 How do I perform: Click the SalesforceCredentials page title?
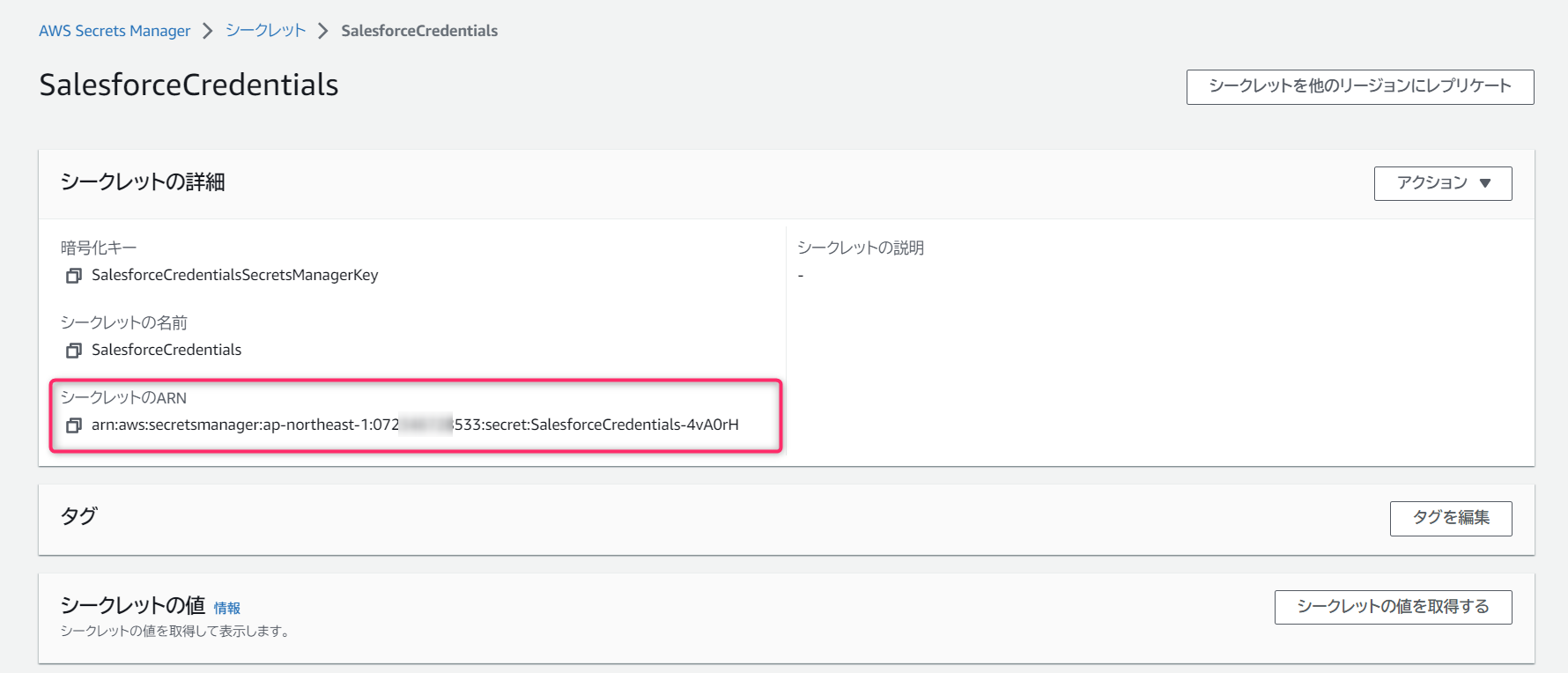(x=189, y=85)
